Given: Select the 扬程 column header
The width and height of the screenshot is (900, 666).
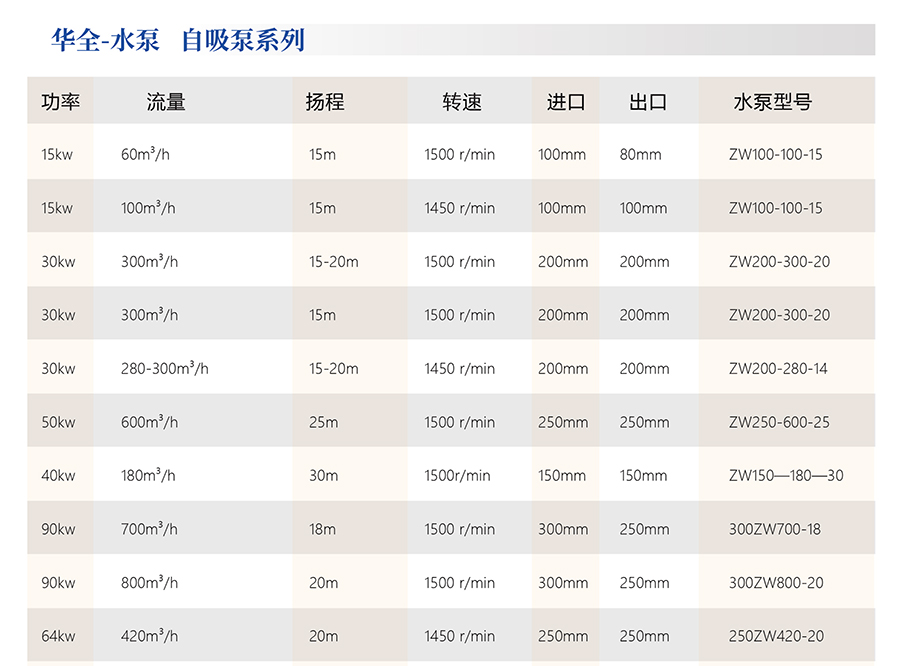Looking at the screenshot, I should click(x=325, y=102).
